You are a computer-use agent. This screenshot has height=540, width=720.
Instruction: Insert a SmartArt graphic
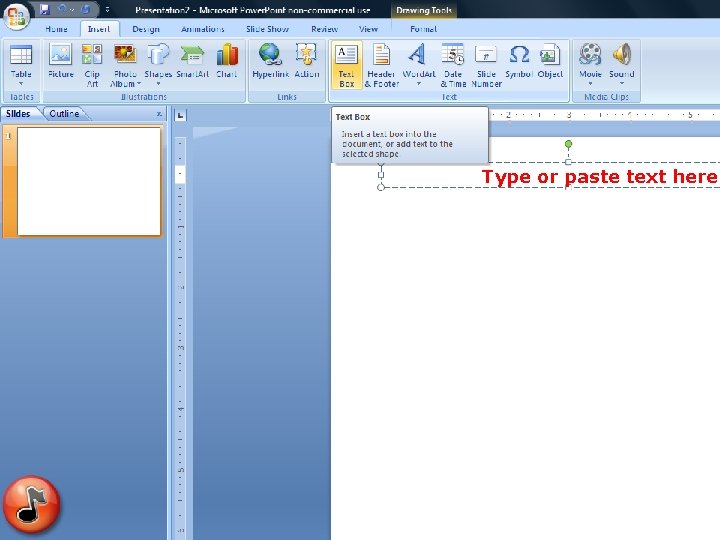point(192,62)
